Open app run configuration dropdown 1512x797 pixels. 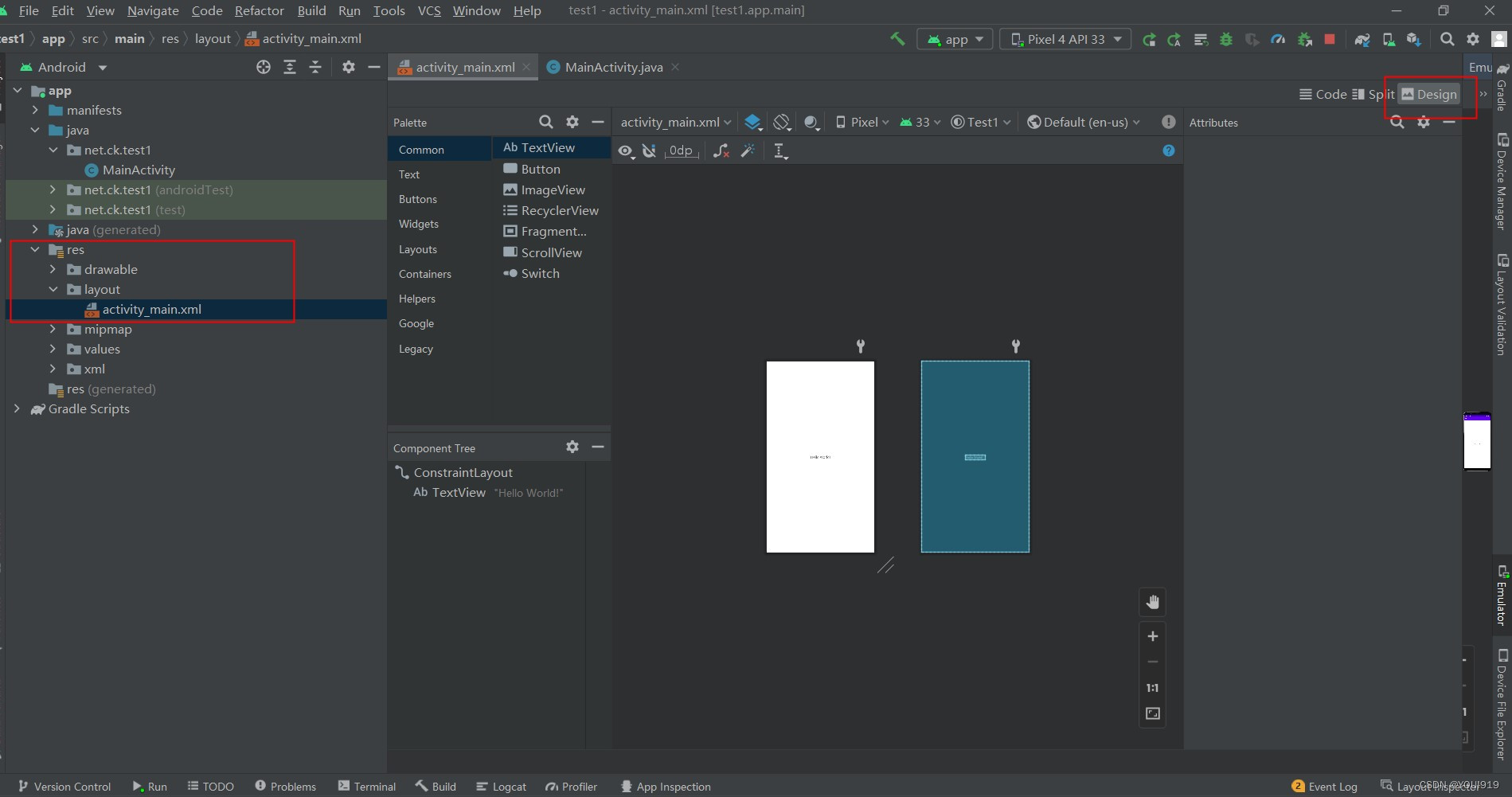[955, 39]
